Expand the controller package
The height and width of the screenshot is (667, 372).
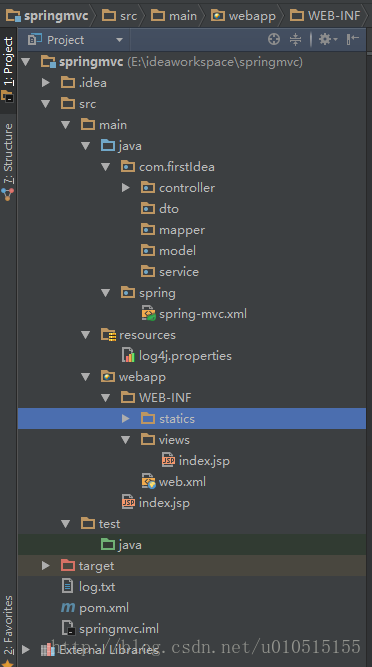click(x=126, y=188)
